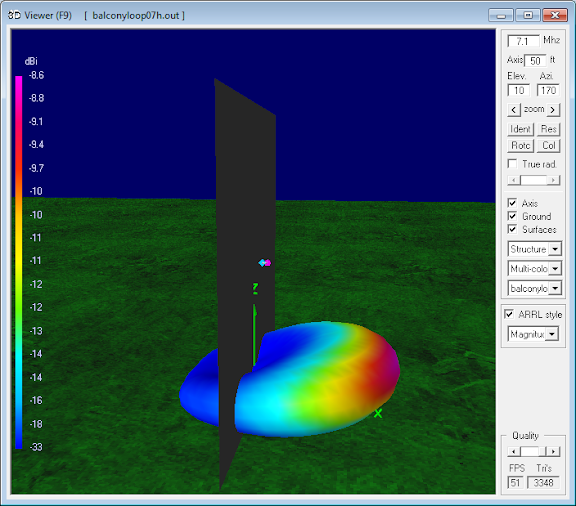The height and width of the screenshot is (506, 576).
Task: Open the Magnitude dropdown
Action: pyautogui.click(x=552, y=334)
